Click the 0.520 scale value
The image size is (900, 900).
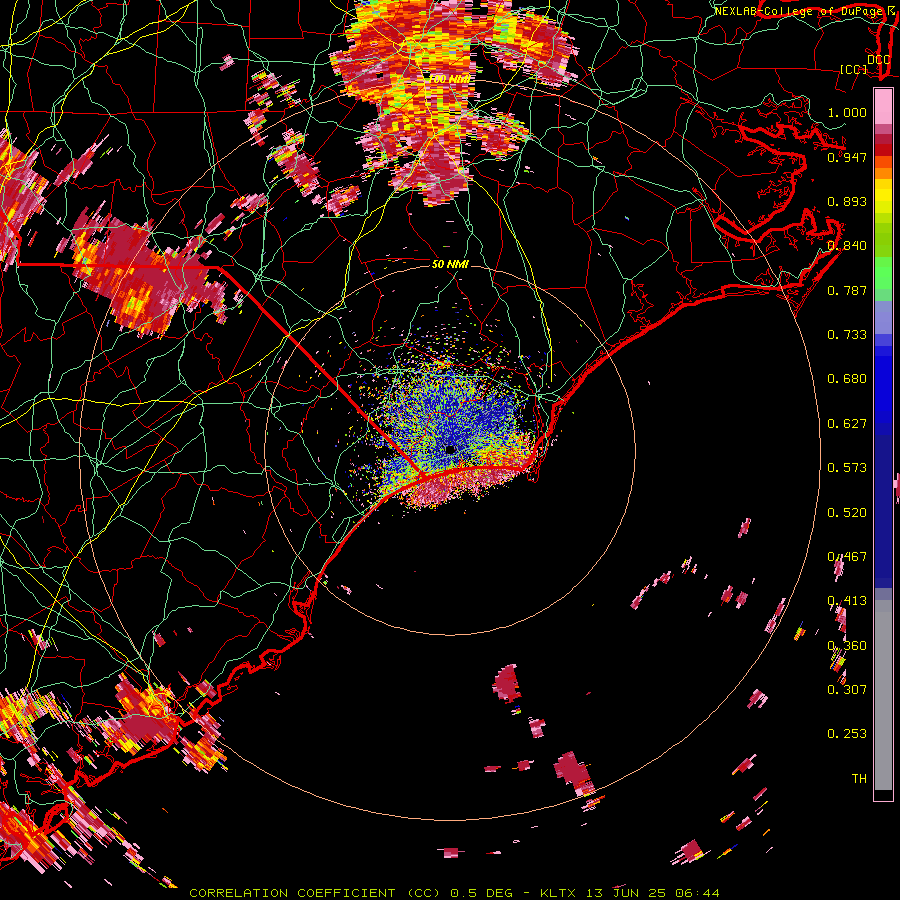point(847,513)
